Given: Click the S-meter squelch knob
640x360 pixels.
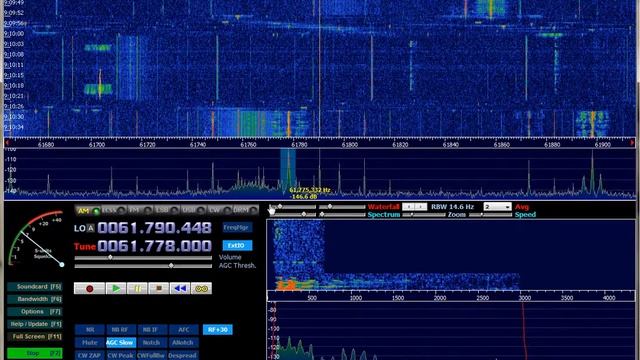Looking at the screenshot, I should [x=62, y=264].
